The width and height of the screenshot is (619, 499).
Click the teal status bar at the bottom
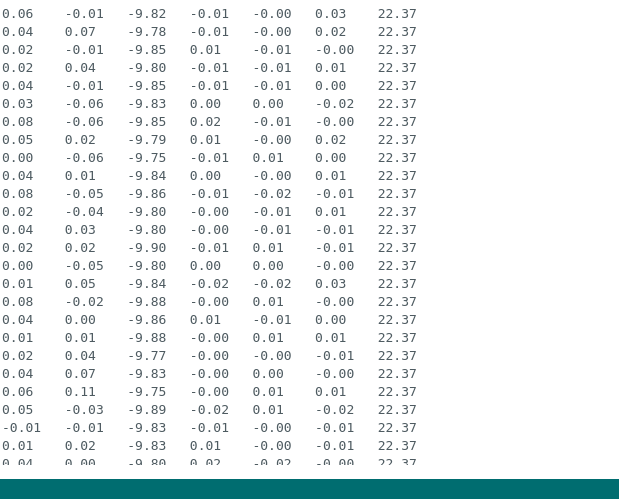(310, 489)
